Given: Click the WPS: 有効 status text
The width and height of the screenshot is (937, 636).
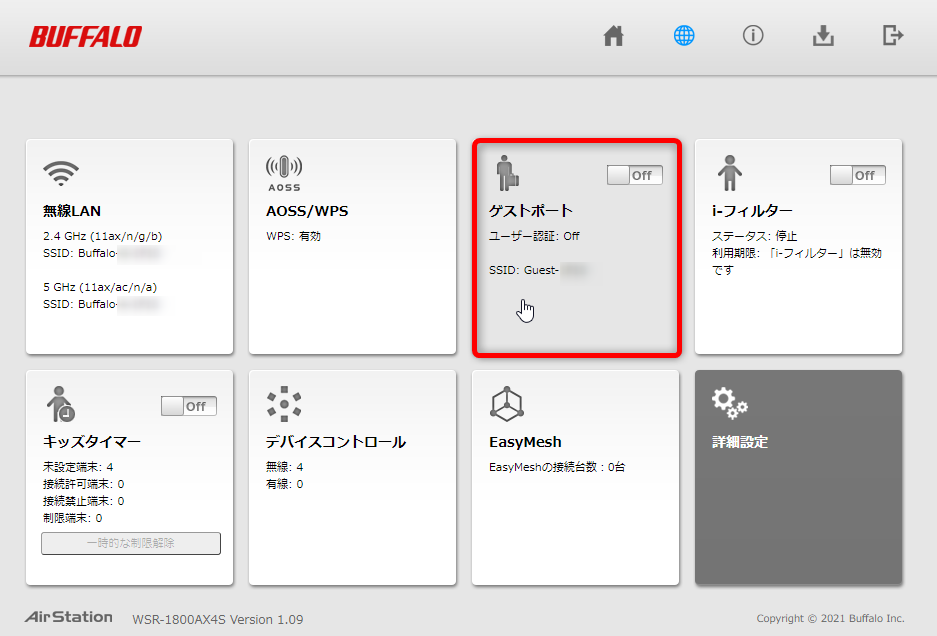Looking at the screenshot, I should point(293,236).
